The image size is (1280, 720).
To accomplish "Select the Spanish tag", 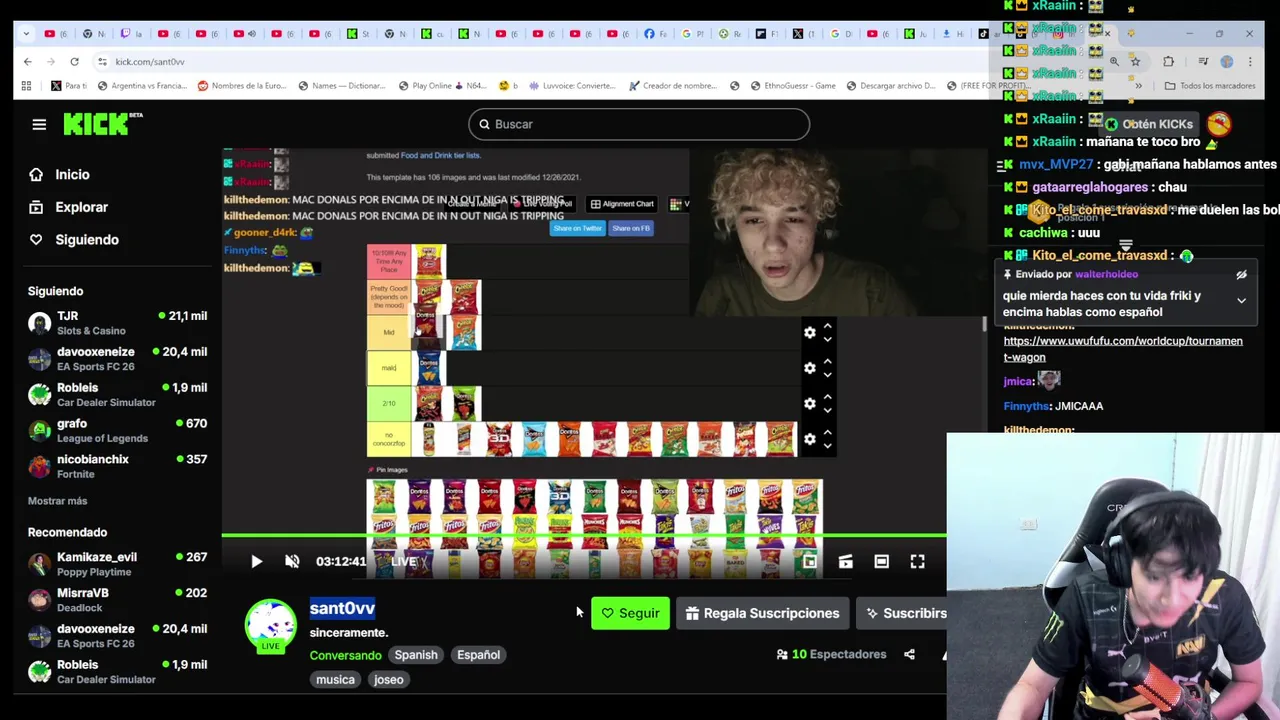I will (x=416, y=655).
